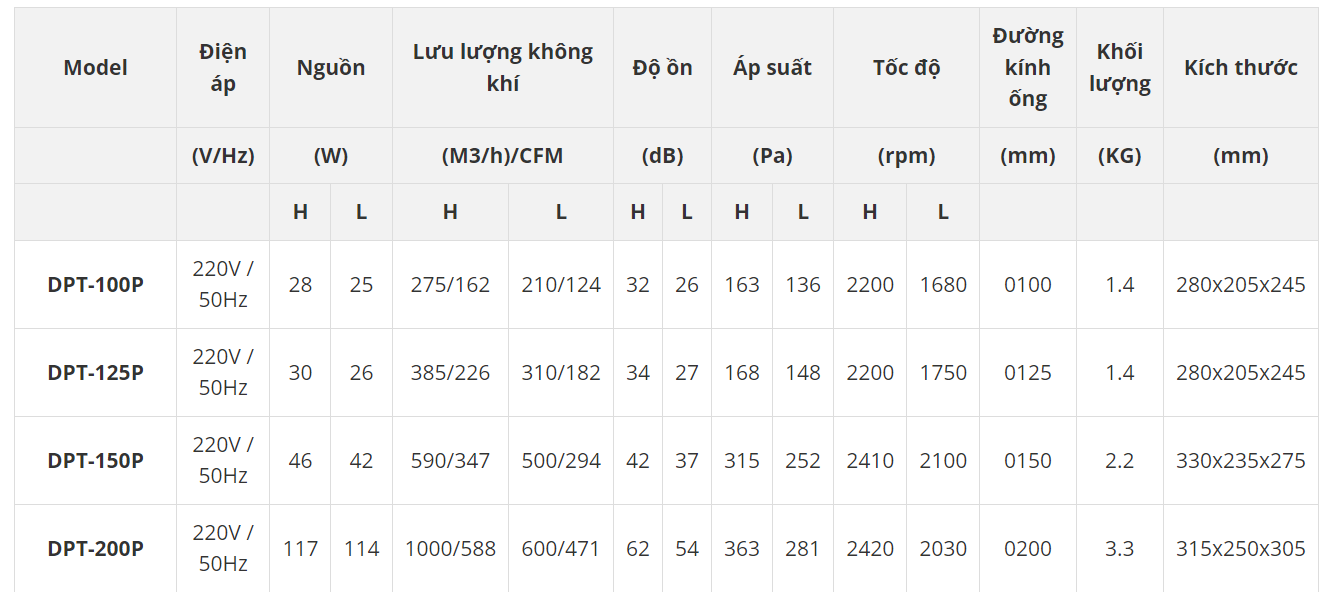Click the 252 pressure value
The width and height of the screenshot is (1329, 592).
(x=803, y=461)
